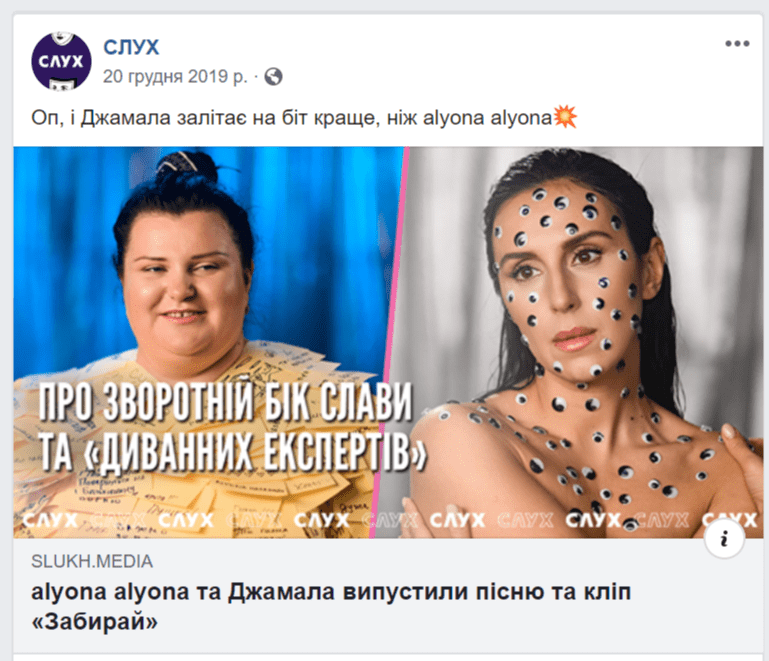Click the round info icon on the preview
Screen dimensions: 769x661
point(724,538)
